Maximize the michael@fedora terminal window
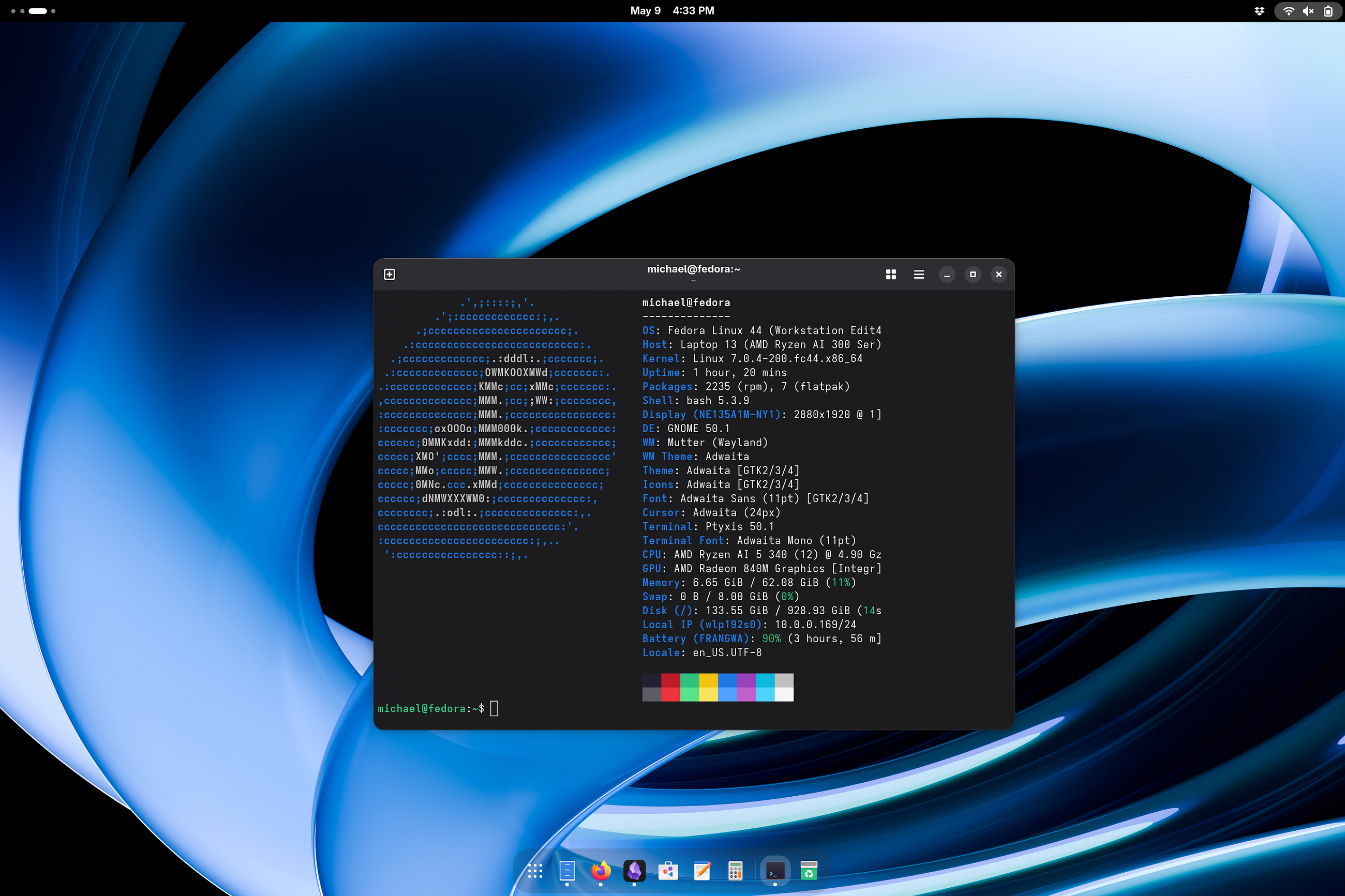 click(x=973, y=275)
